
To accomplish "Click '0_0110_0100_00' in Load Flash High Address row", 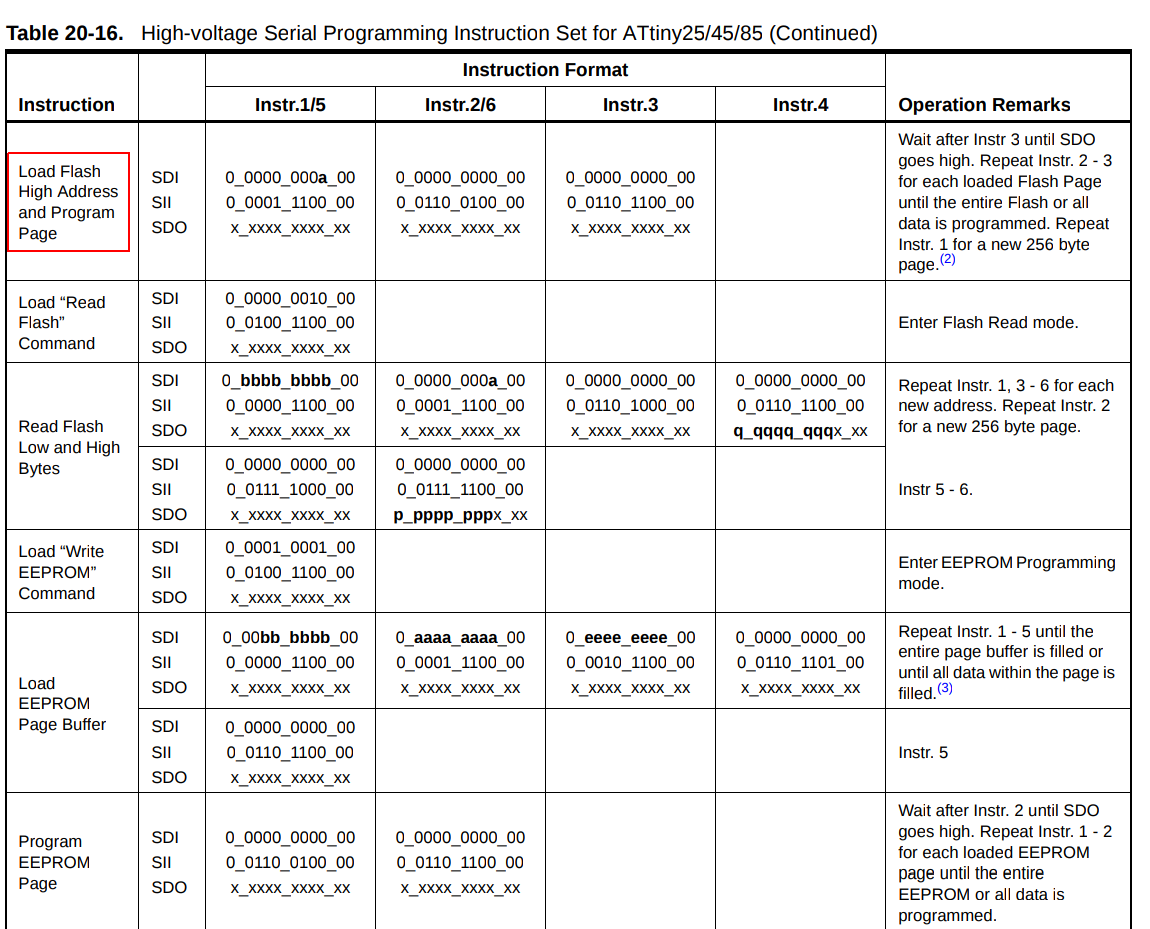I will [461, 202].
